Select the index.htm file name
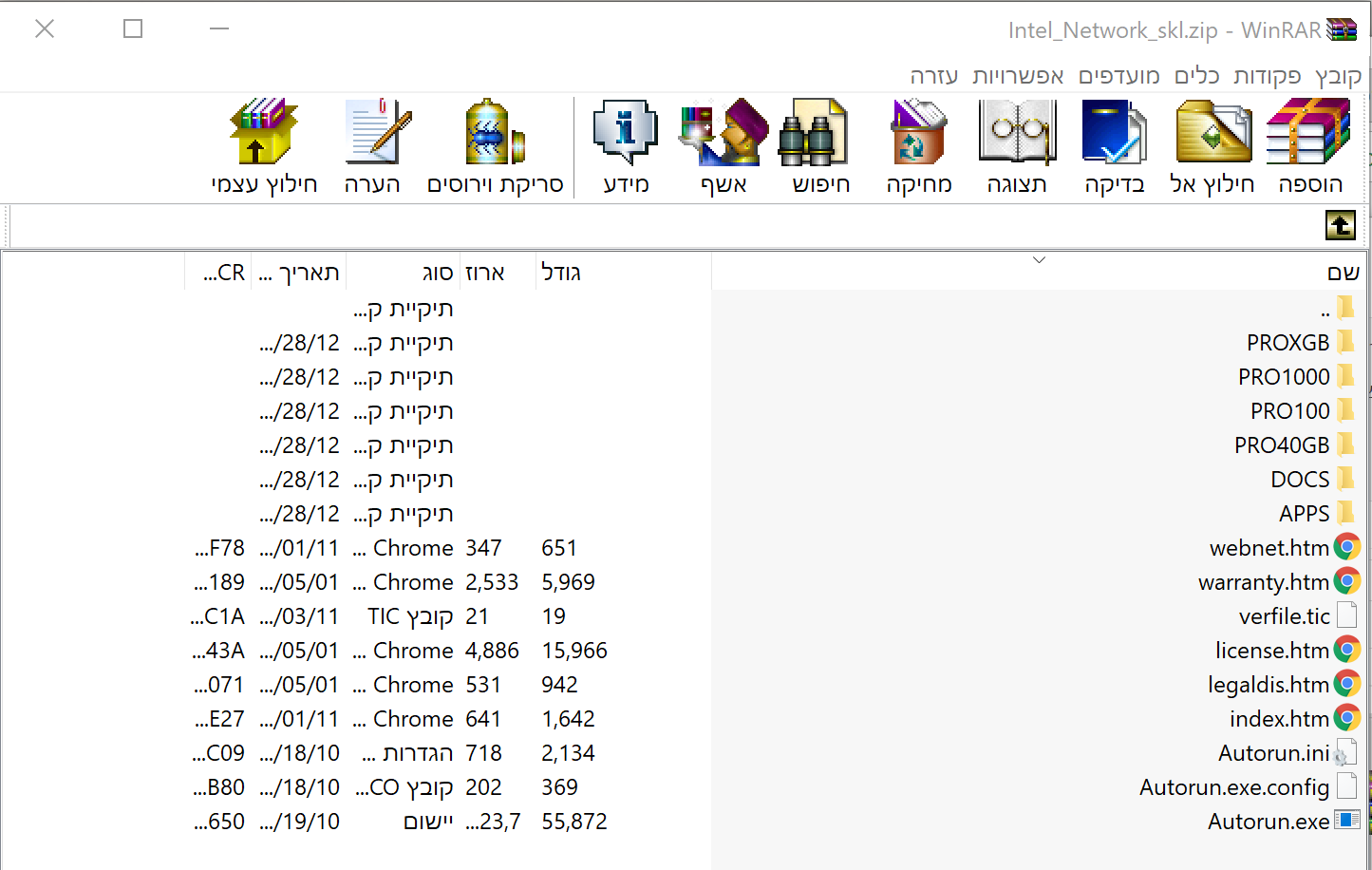 point(1280,719)
